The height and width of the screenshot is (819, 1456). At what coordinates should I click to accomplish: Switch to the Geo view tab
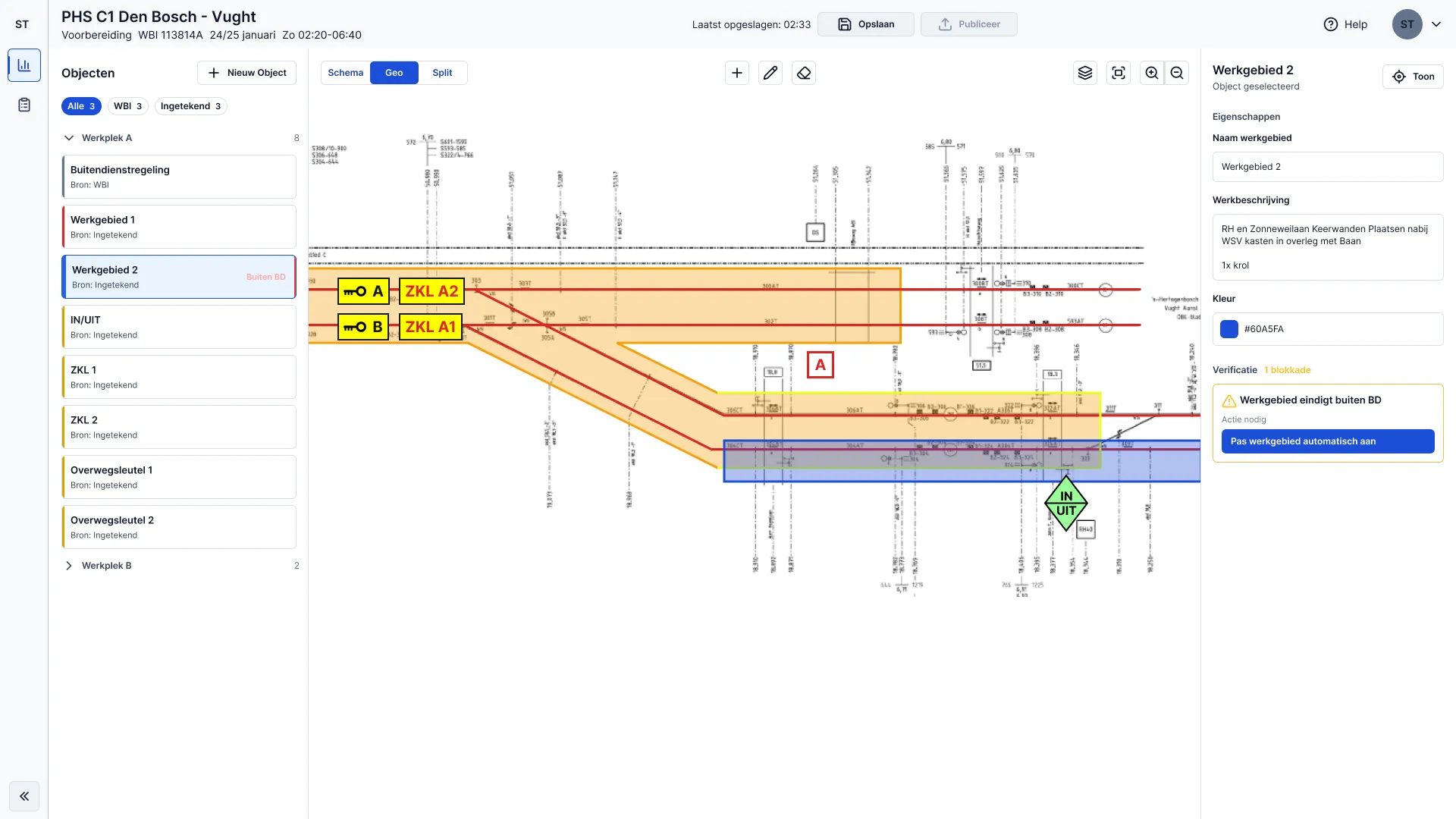394,73
